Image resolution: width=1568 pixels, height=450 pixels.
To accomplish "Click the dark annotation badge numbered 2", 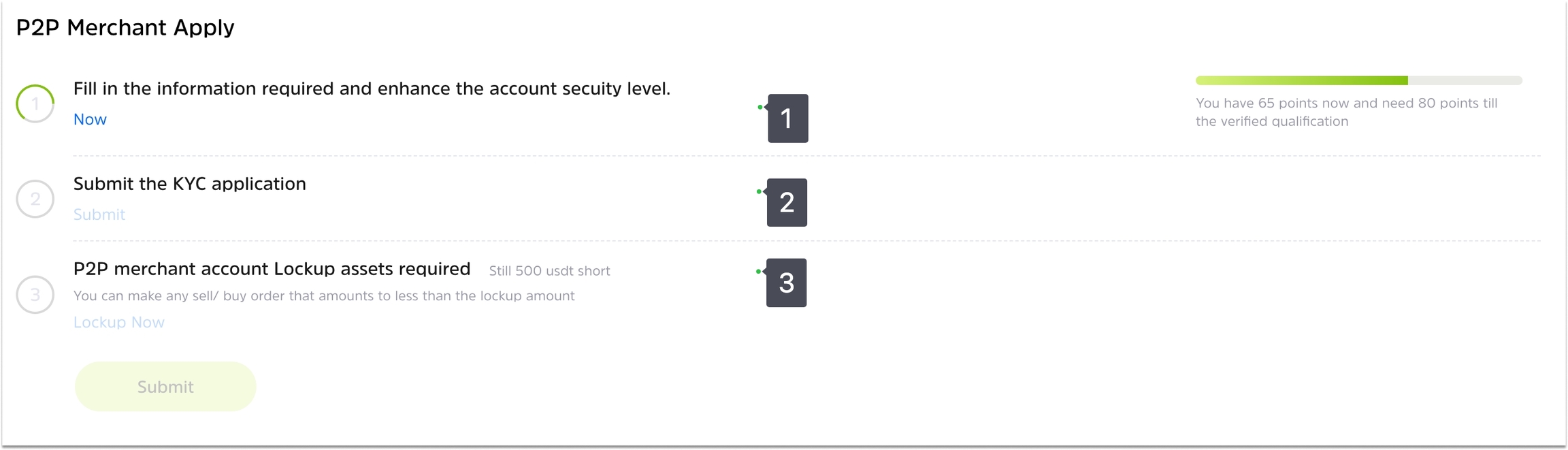I will [787, 202].
